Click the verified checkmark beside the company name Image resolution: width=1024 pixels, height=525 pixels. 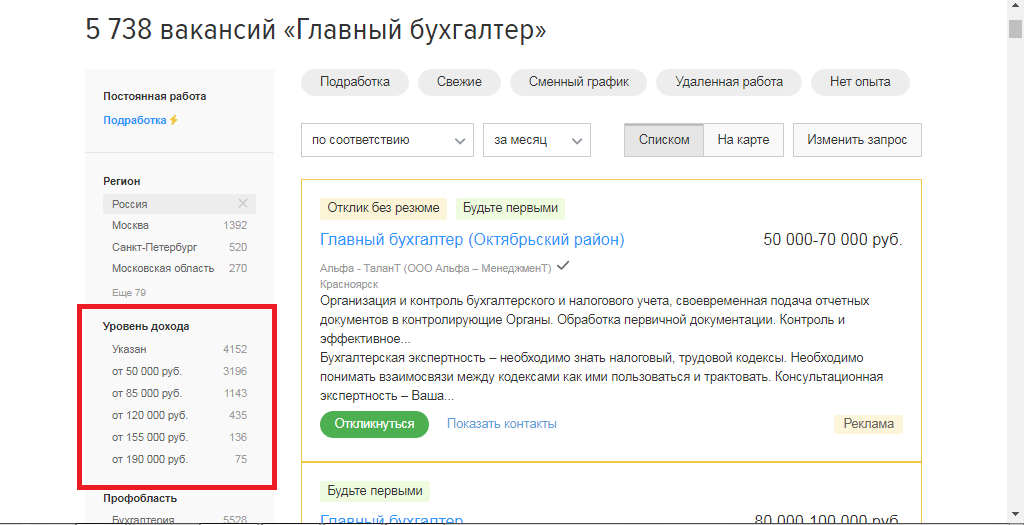point(563,266)
